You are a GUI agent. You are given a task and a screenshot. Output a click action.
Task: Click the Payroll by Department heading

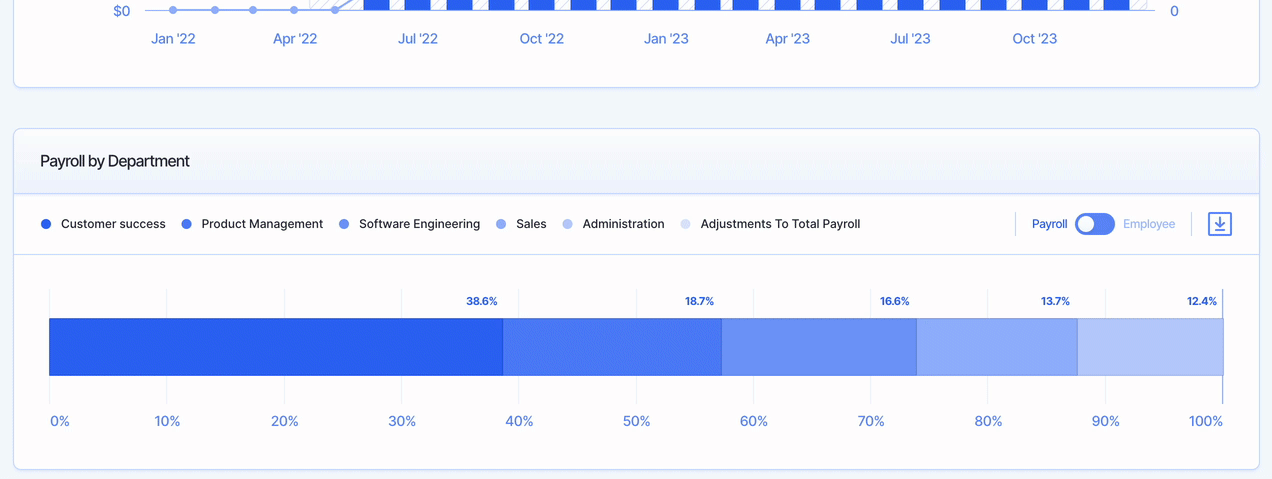click(x=115, y=161)
